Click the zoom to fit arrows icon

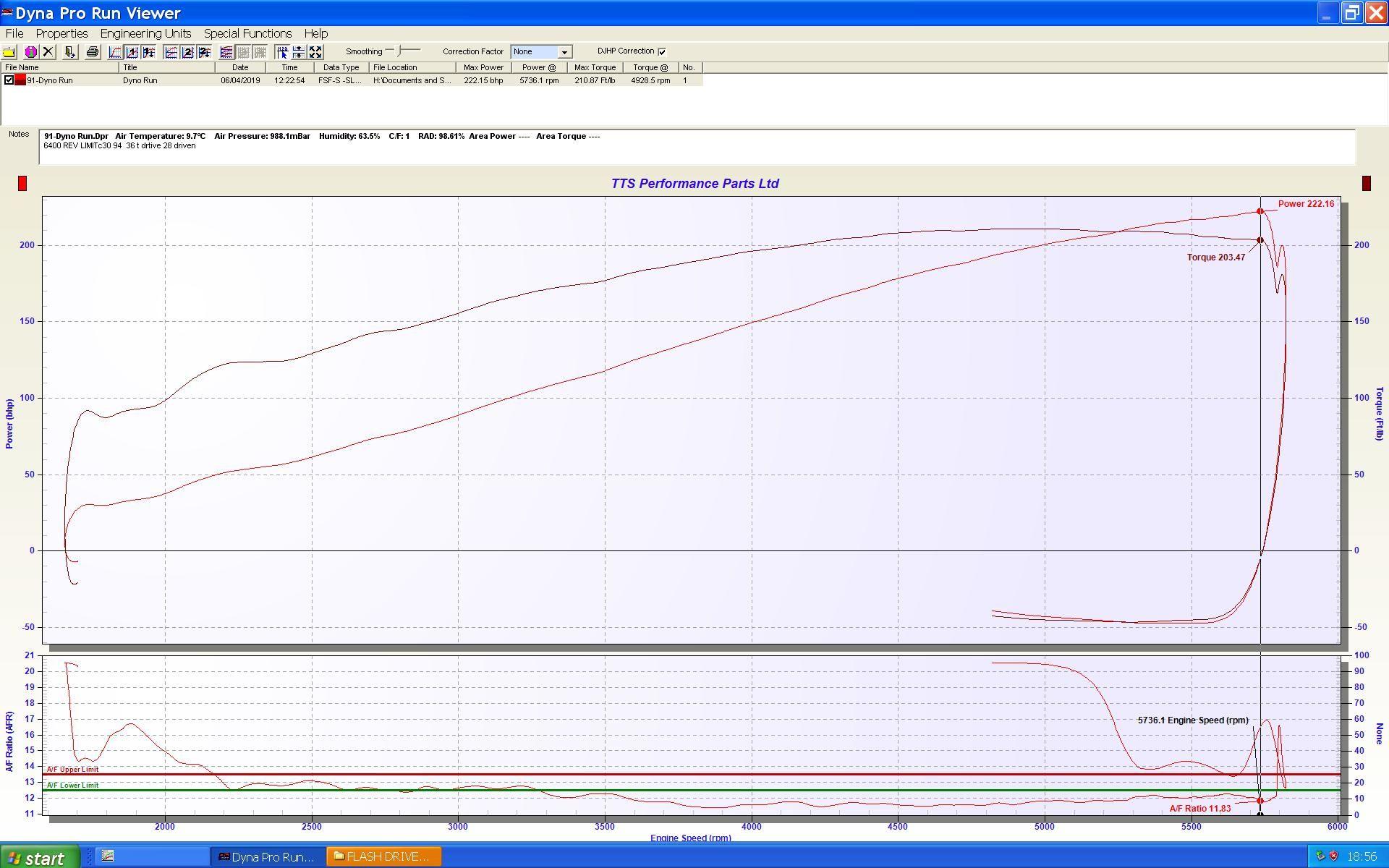[x=315, y=52]
